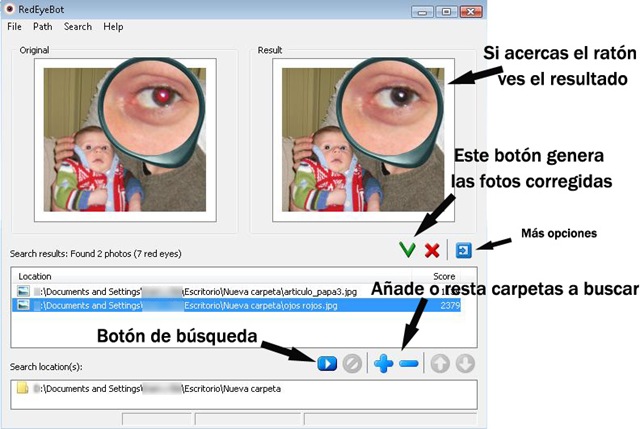
Task: Maximize the RedEyeBot window
Action: [446, 11]
